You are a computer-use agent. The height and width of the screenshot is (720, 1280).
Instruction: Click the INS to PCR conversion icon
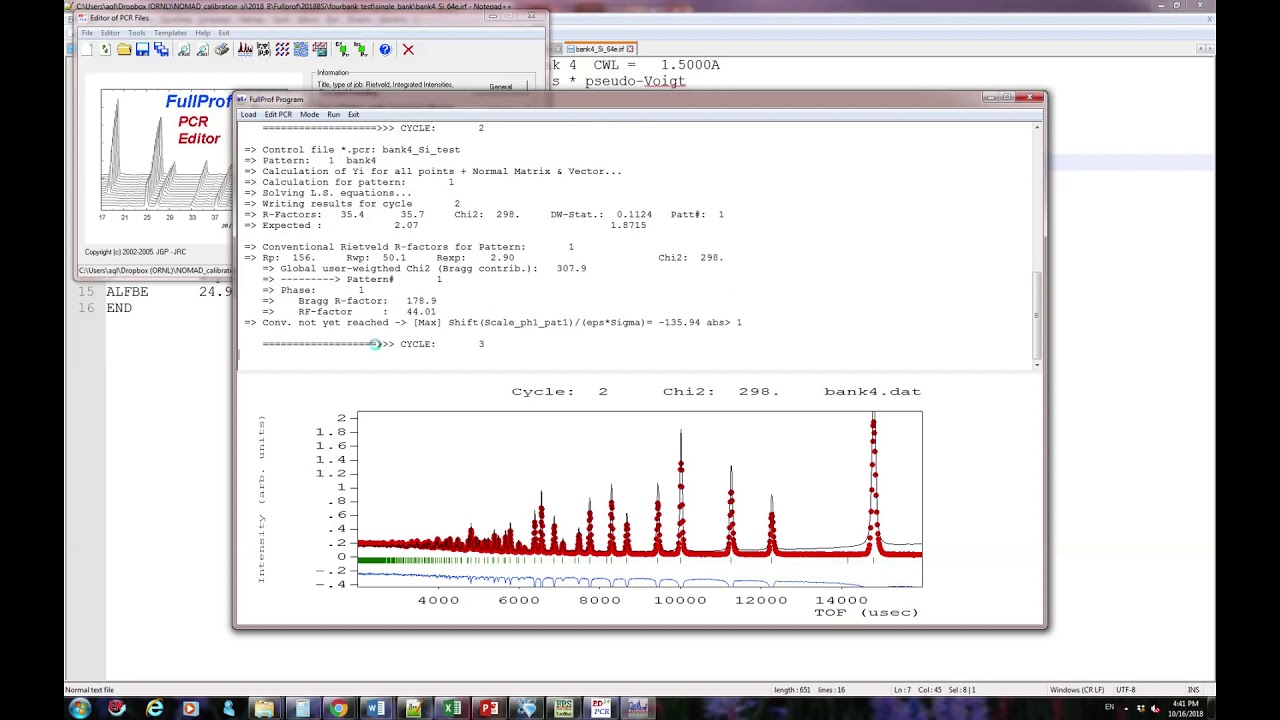[x=361, y=49]
